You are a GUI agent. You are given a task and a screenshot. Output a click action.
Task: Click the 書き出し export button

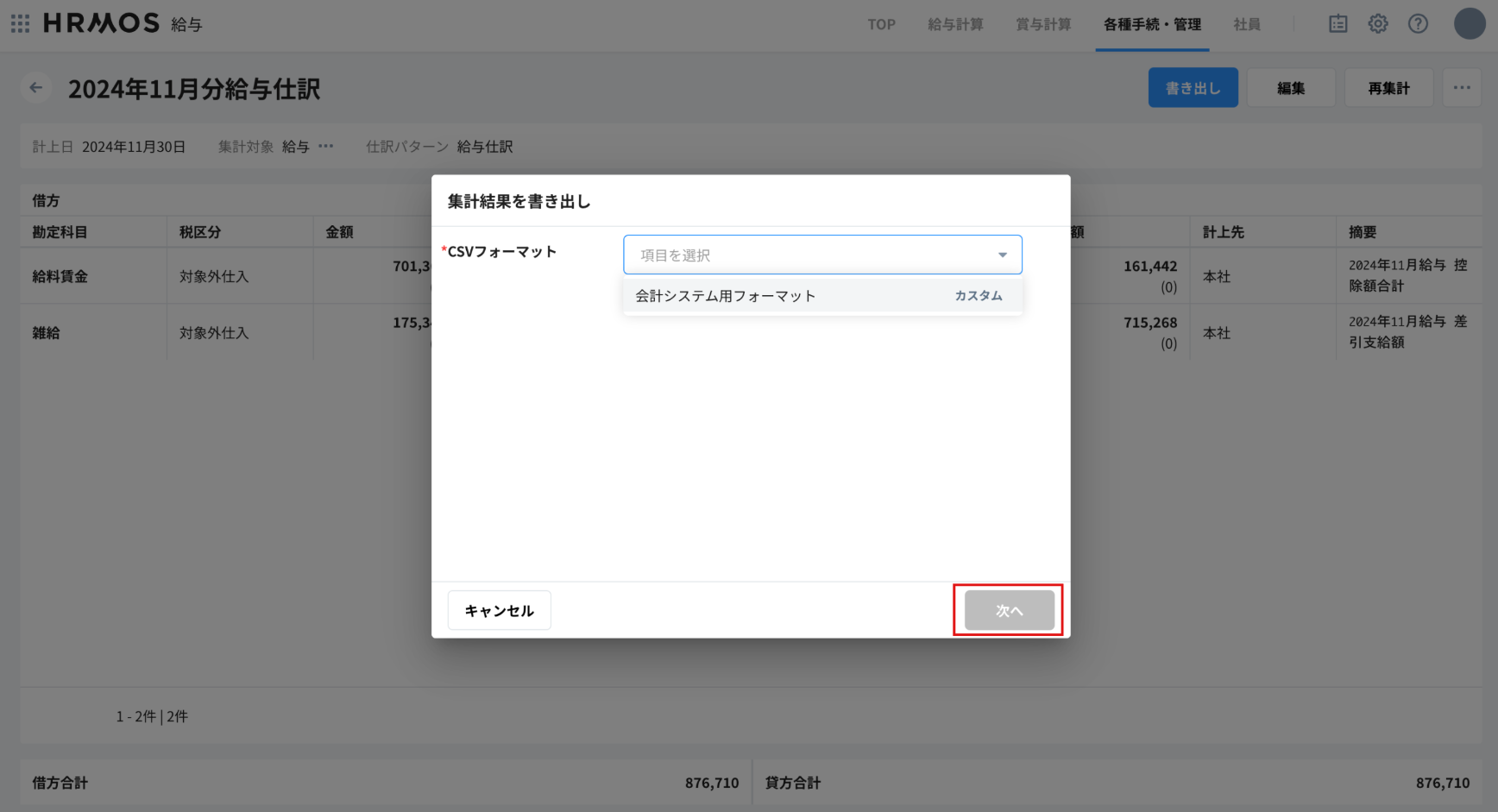click(1193, 88)
